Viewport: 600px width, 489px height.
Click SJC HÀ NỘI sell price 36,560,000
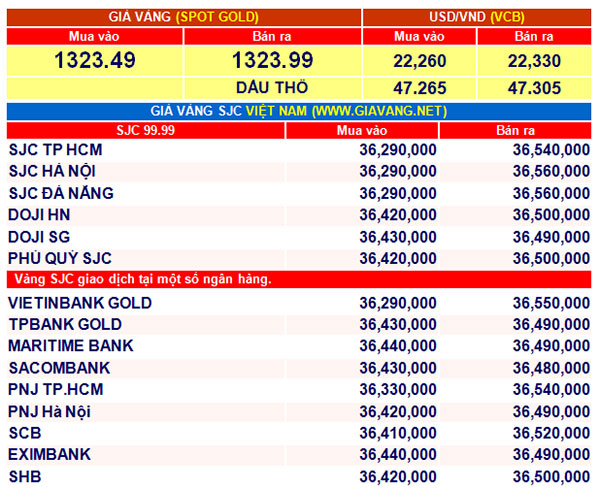tap(551, 171)
